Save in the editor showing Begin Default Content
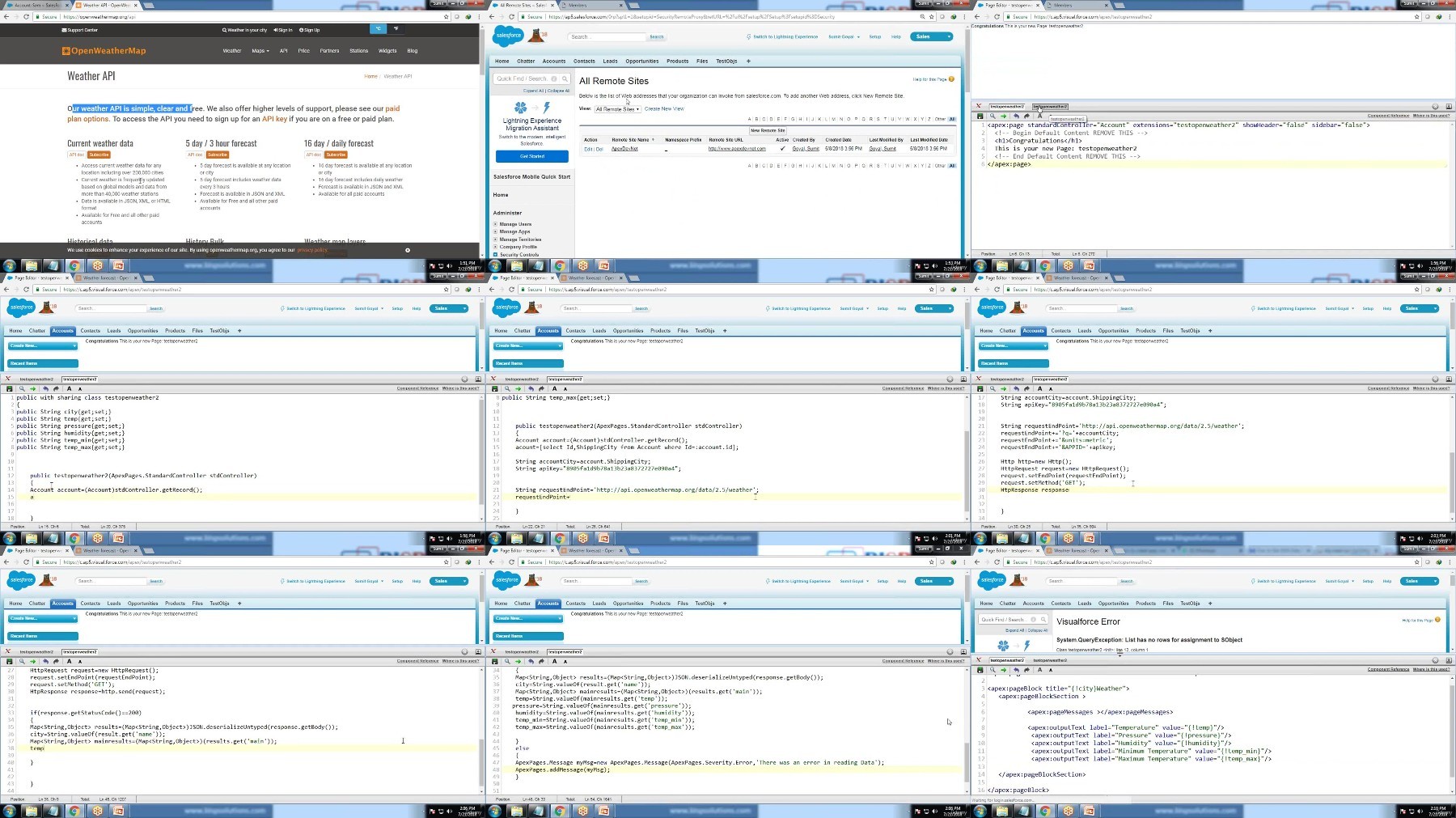 pos(980,117)
